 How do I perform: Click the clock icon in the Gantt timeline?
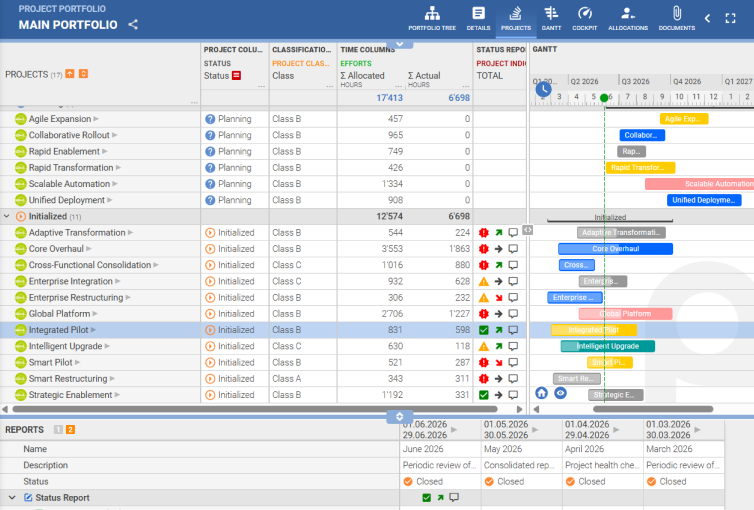click(543, 89)
